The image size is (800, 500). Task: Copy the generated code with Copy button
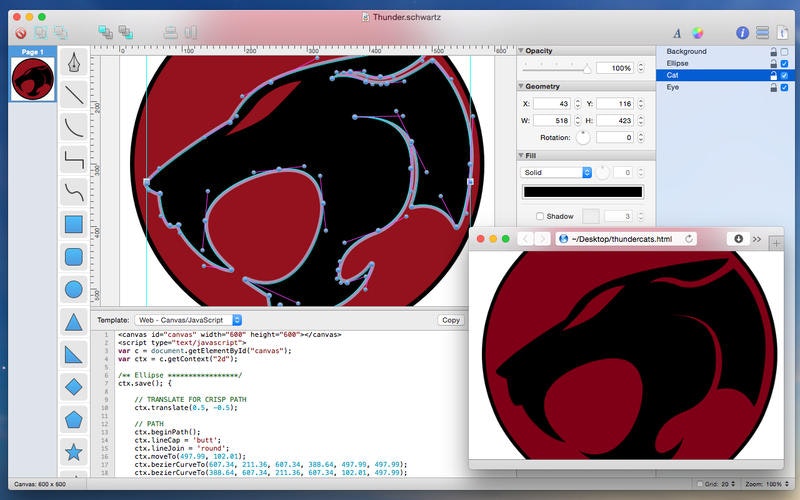[451, 320]
